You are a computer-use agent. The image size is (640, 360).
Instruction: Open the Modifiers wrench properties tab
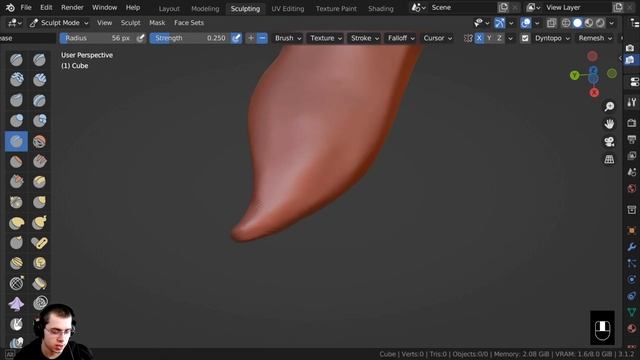pyautogui.click(x=632, y=247)
